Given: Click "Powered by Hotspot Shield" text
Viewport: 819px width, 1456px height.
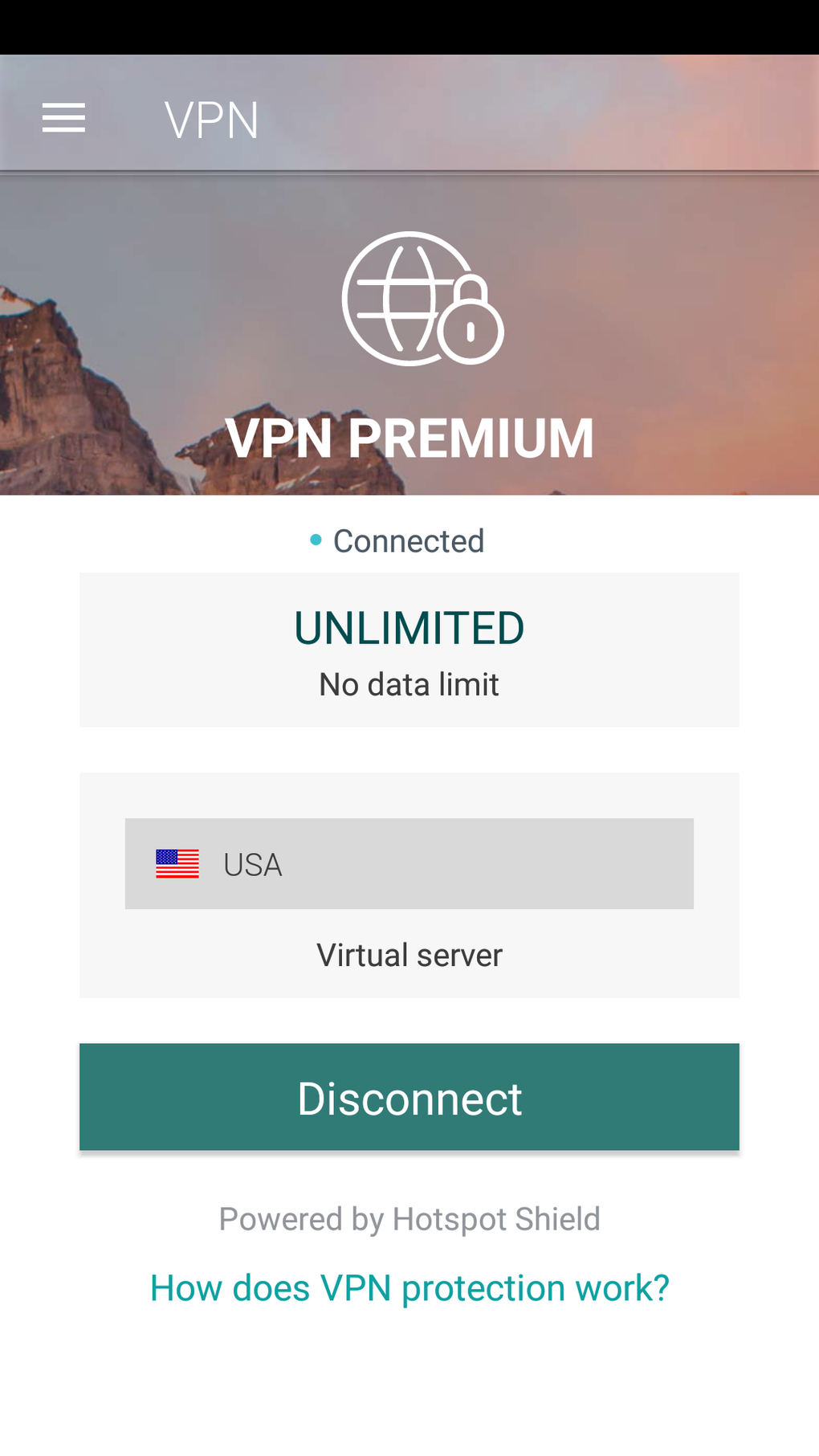Looking at the screenshot, I should tap(409, 1219).
